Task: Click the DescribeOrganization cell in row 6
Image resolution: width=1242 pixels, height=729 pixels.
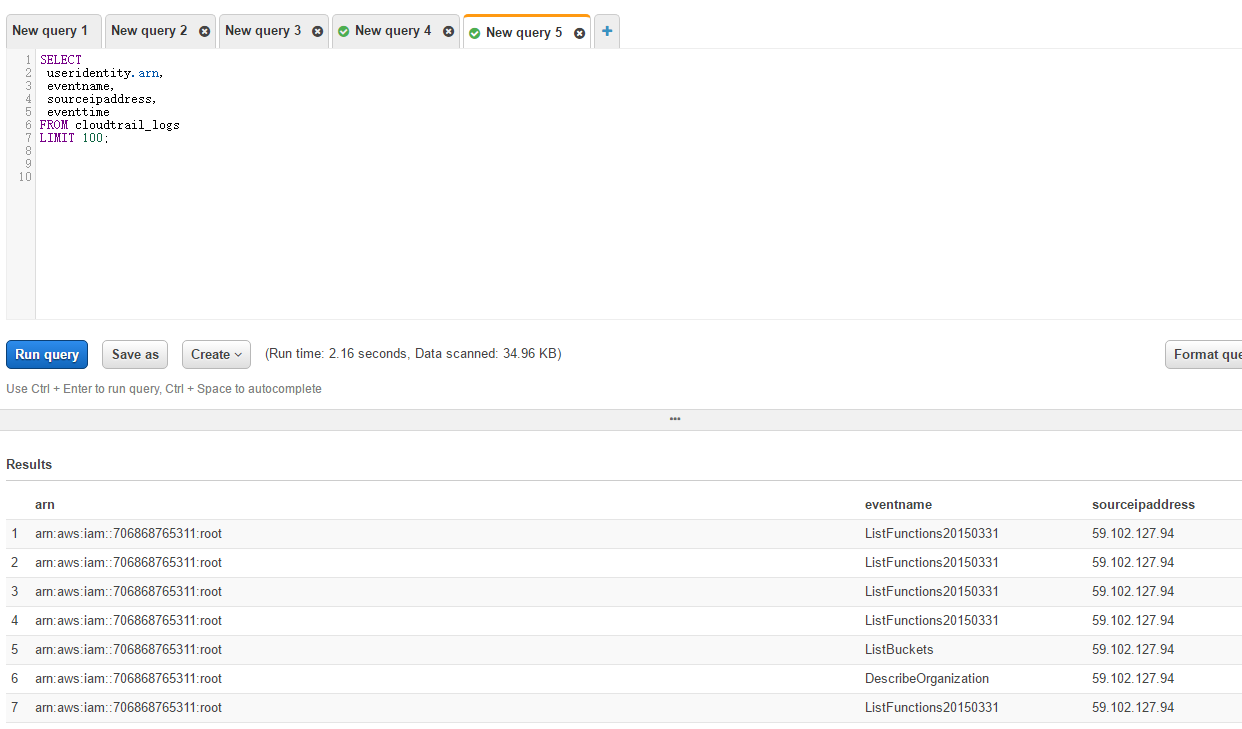Action: pyautogui.click(x=927, y=679)
